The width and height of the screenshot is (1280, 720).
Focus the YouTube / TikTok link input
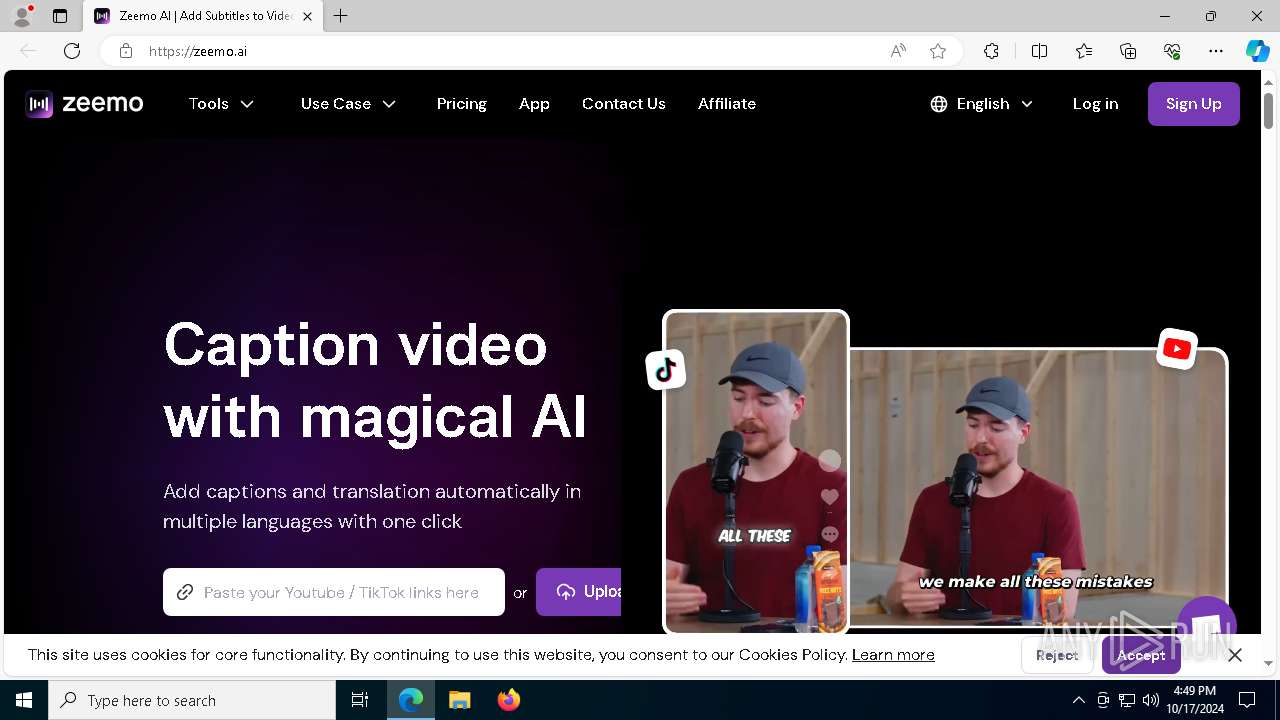pos(334,592)
